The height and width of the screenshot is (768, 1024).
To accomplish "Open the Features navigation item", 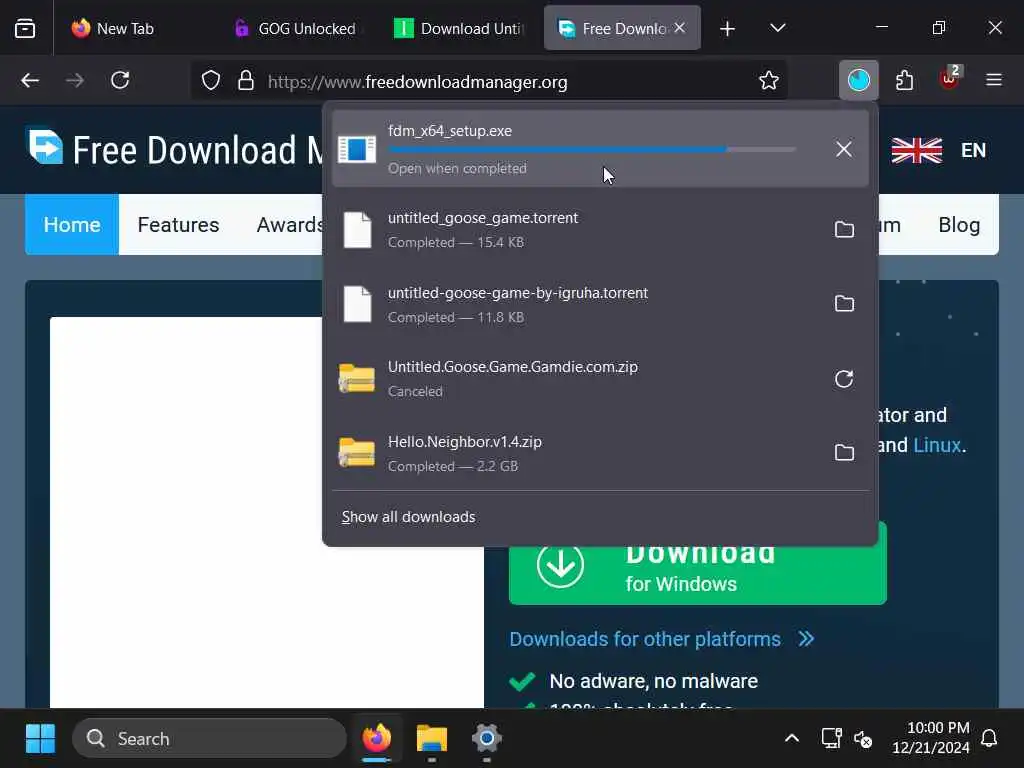I will [x=178, y=225].
